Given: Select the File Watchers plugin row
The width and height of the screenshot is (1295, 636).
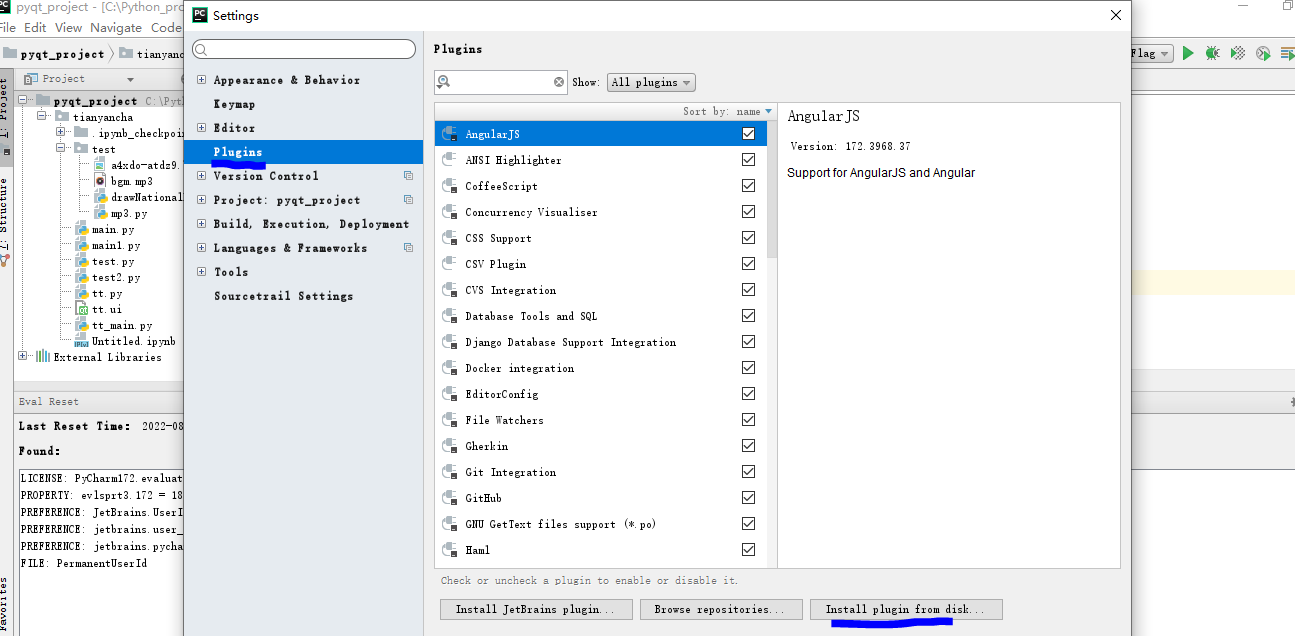Looking at the screenshot, I should tap(601, 420).
